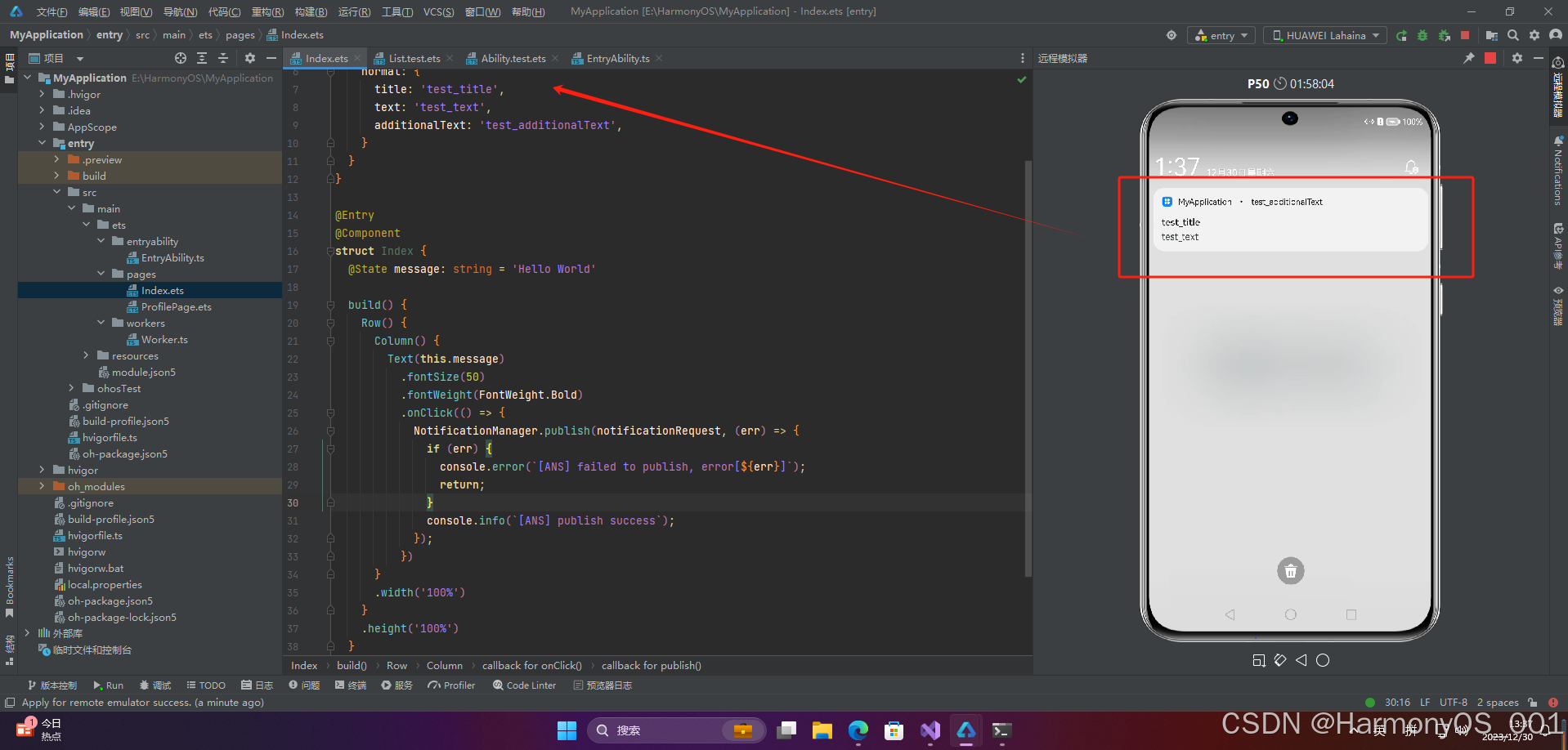Select module.json5 in project tree
This screenshot has width=1568, height=750.
click(x=143, y=372)
